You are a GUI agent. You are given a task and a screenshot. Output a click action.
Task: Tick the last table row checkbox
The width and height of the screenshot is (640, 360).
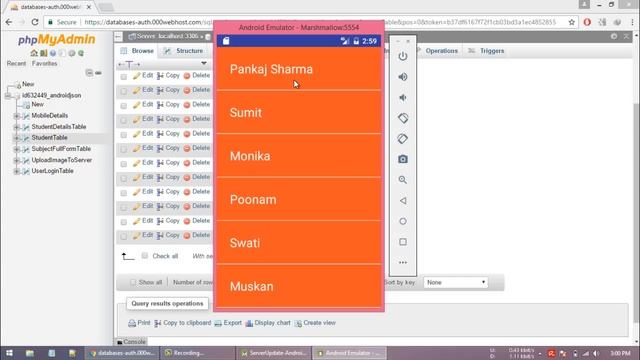124,236
